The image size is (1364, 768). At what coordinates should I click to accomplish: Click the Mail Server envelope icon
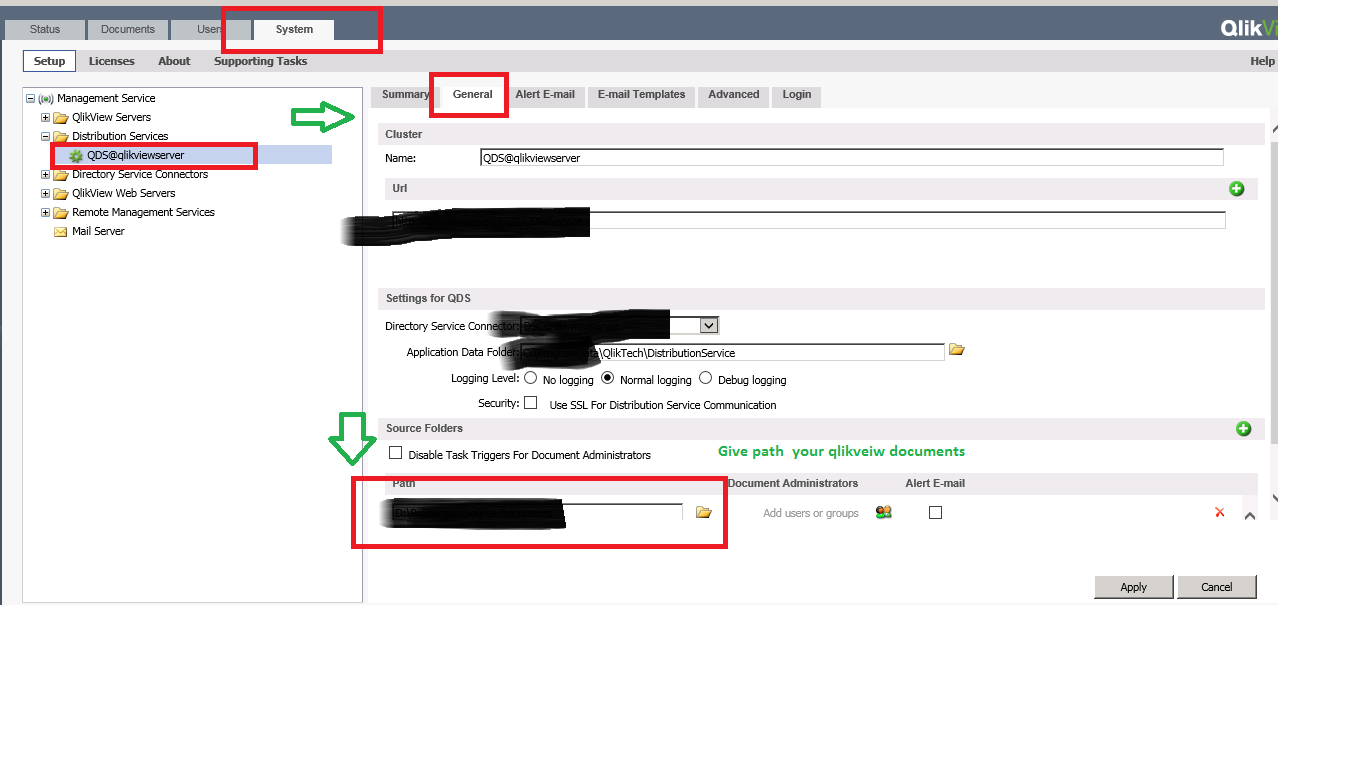61,231
